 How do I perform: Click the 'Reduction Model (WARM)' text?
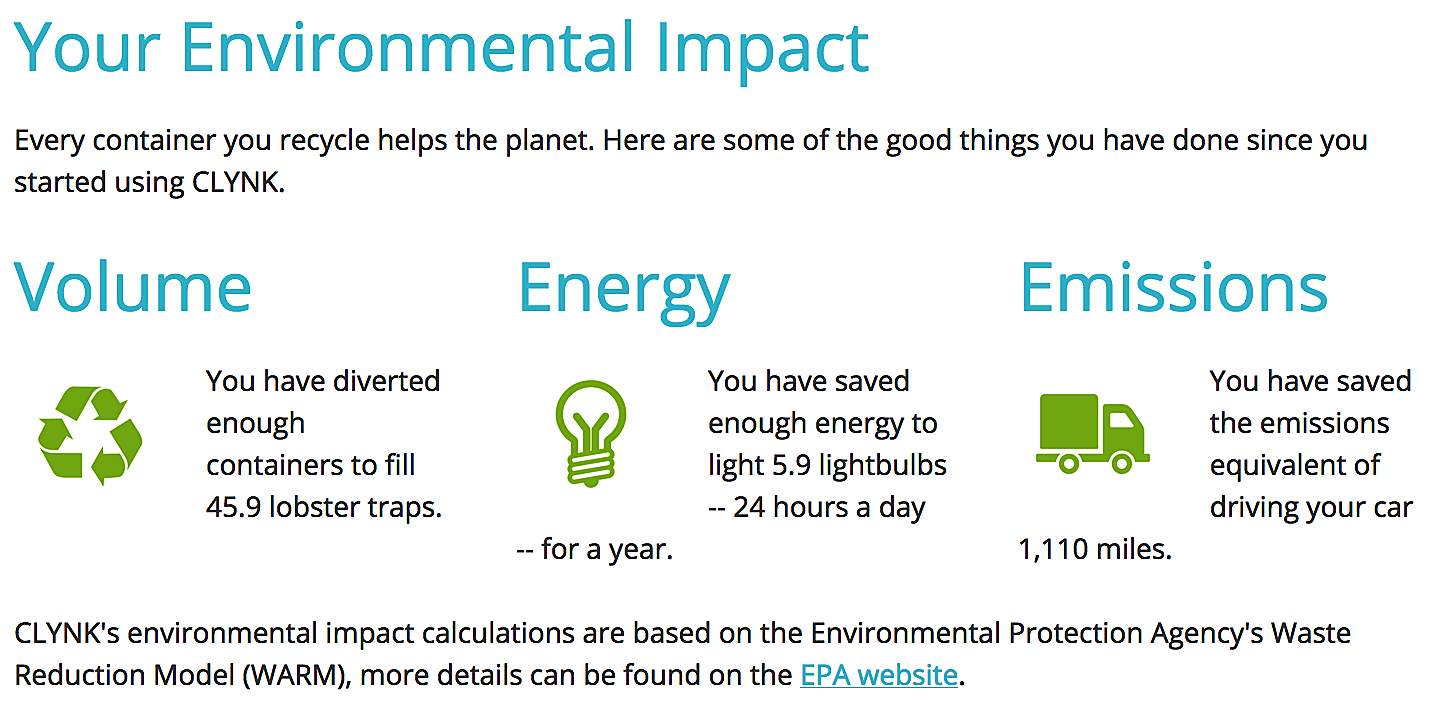tap(180, 675)
